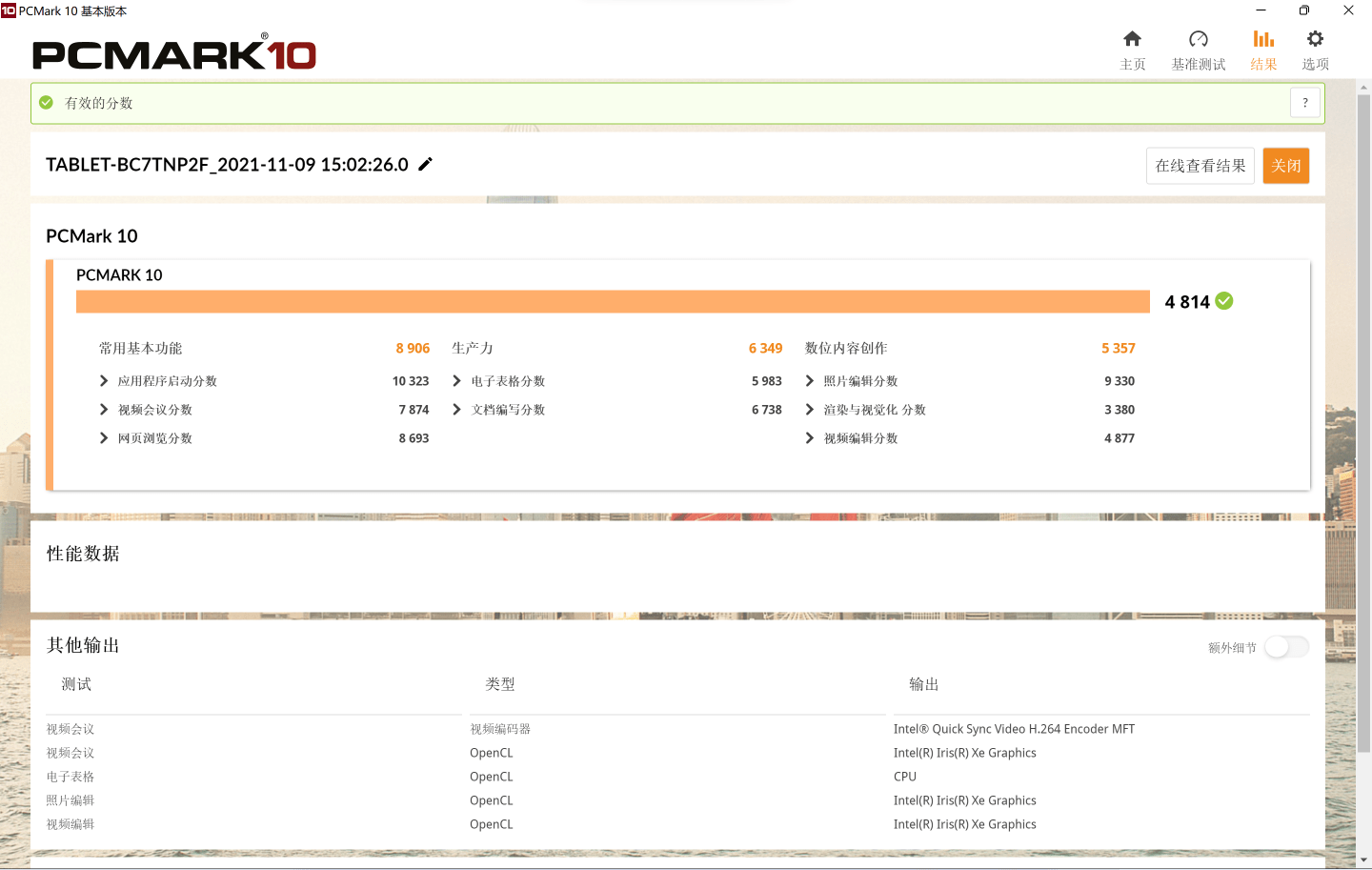Image resolution: width=1372 pixels, height=870 pixels.
Task: Expand 网页浏览分数 row
Action: [x=104, y=438]
